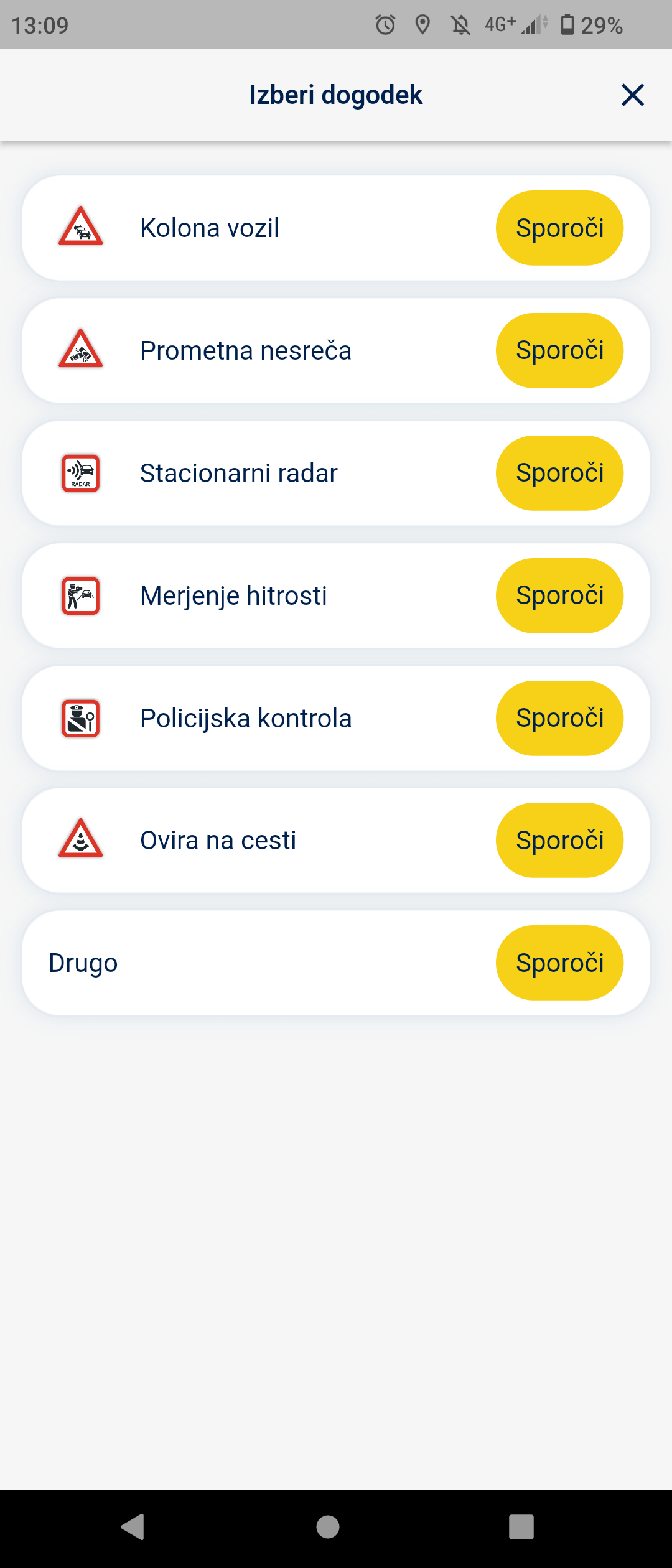Report a Stacionarni radar event
The width and height of the screenshot is (672, 1568).
[x=559, y=473]
